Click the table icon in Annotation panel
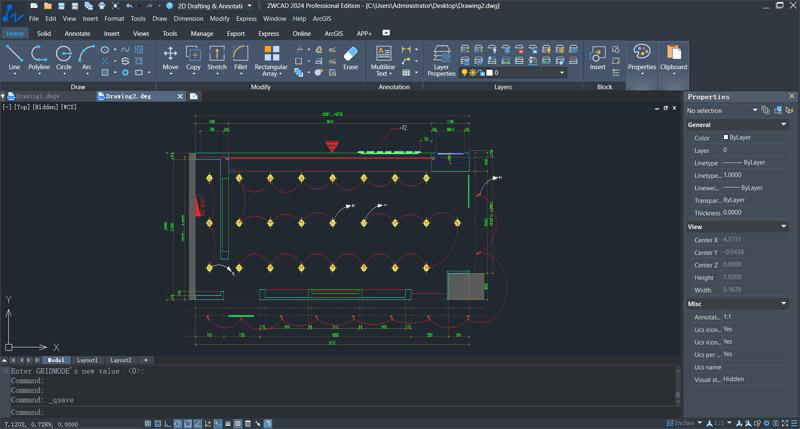Image resolution: width=800 pixels, height=429 pixels. pos(406,72)
